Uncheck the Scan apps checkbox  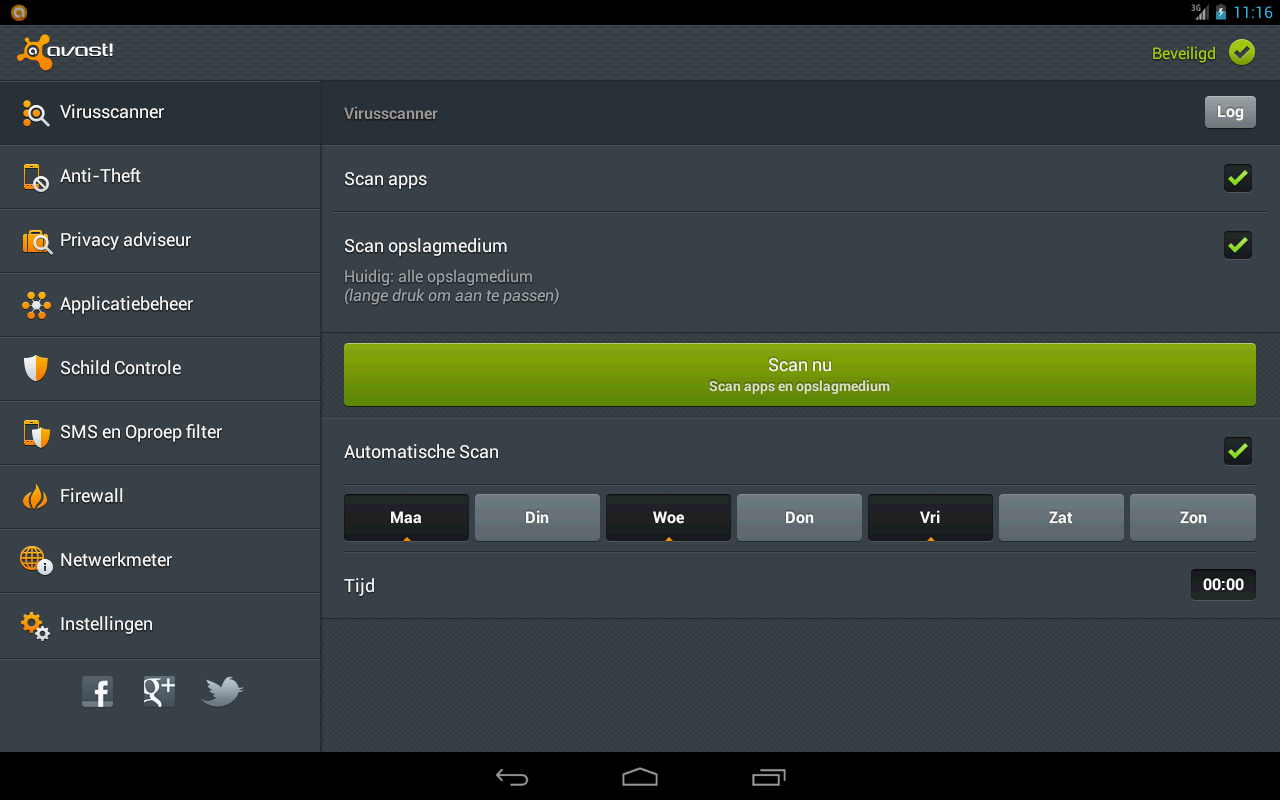click(1238, 179)
